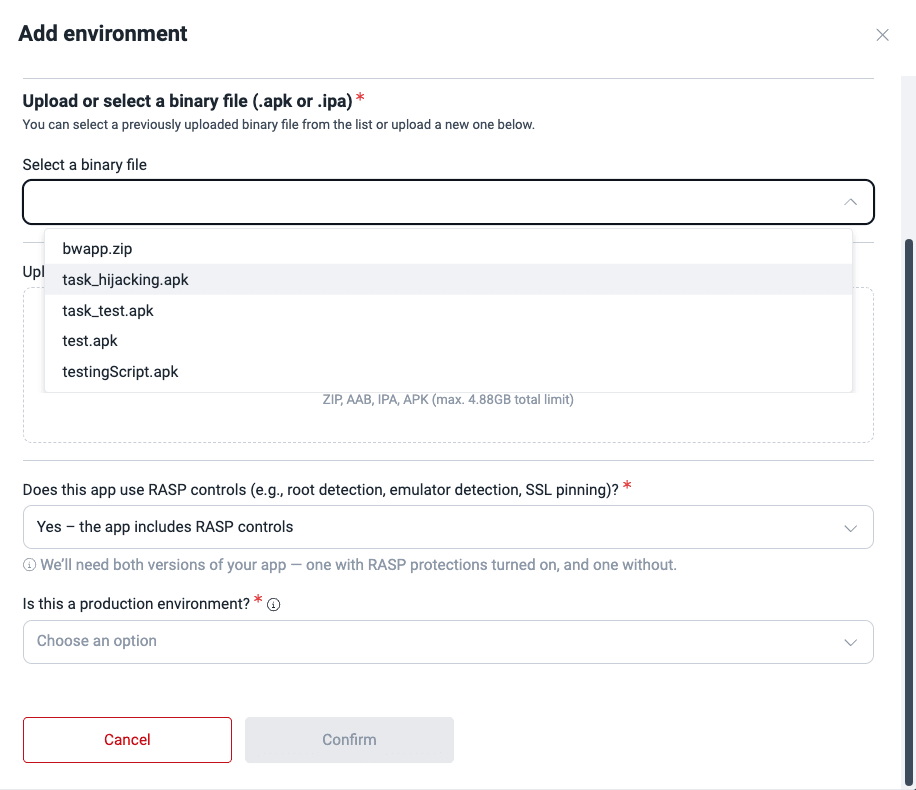Image resolution: width=916 pixels, height=790 pixels.
Task: Select task_hijacking.apk from the list
Action: pos(125,279)
